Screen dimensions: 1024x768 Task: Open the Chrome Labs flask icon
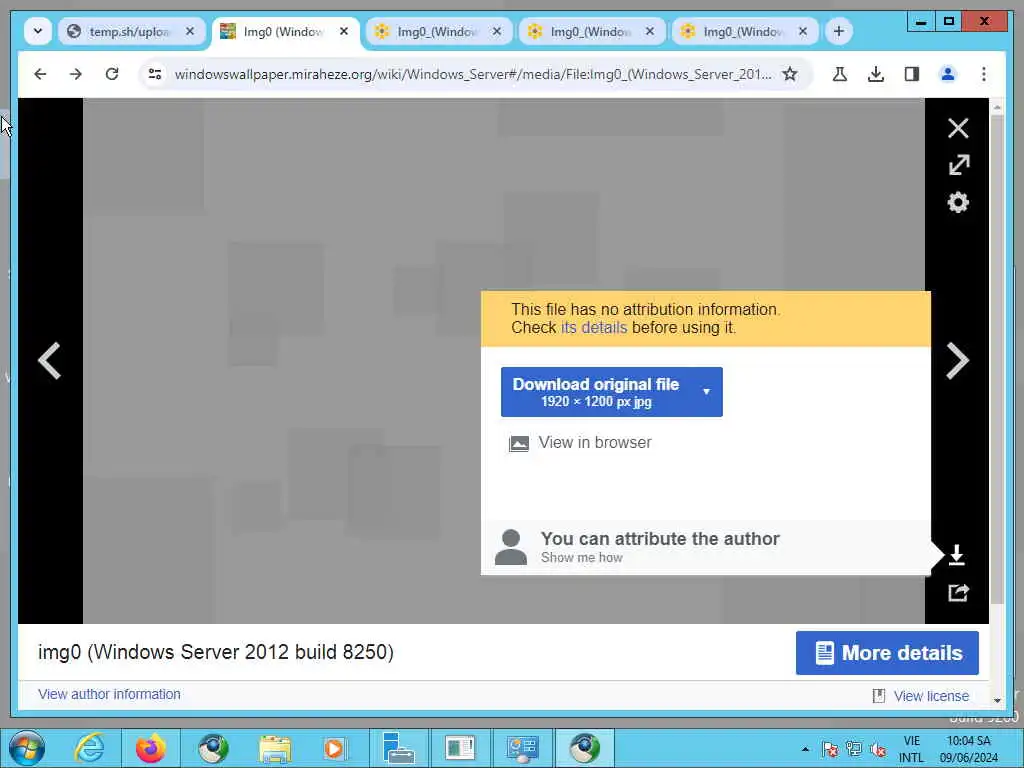tap(840, 74)
